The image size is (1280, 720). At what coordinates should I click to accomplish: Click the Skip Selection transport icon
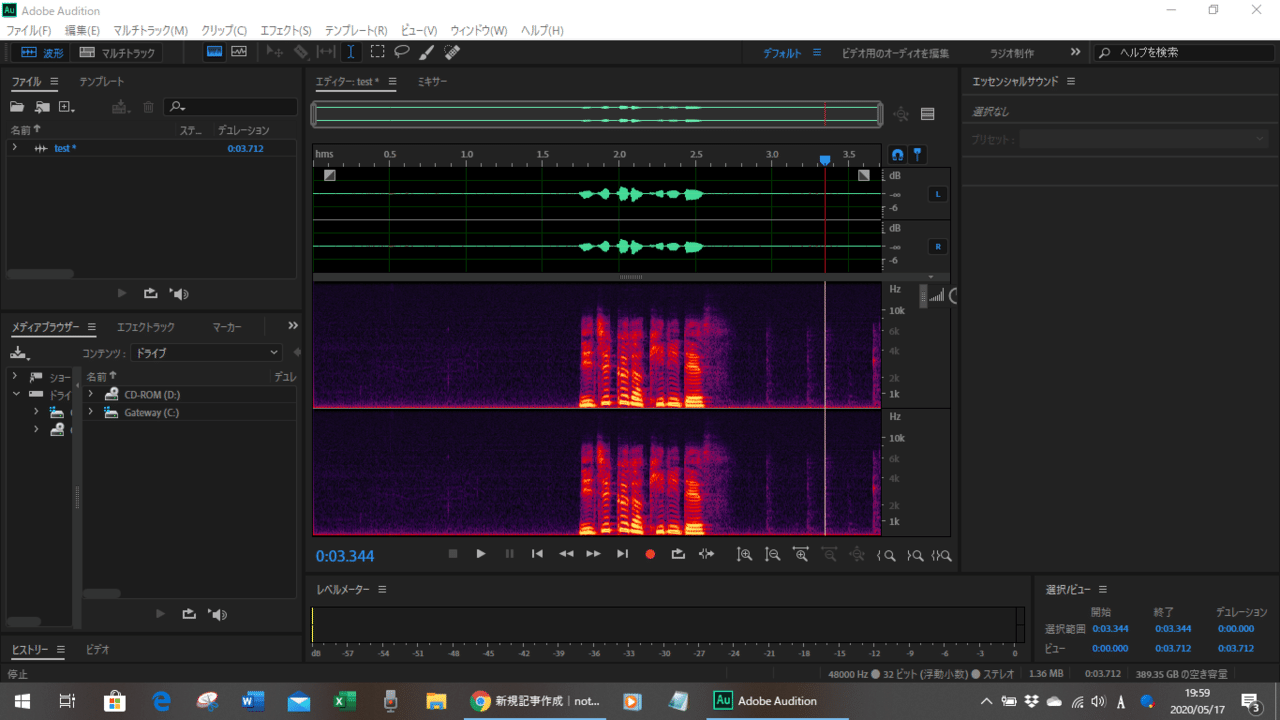click(x=707, y=554)
